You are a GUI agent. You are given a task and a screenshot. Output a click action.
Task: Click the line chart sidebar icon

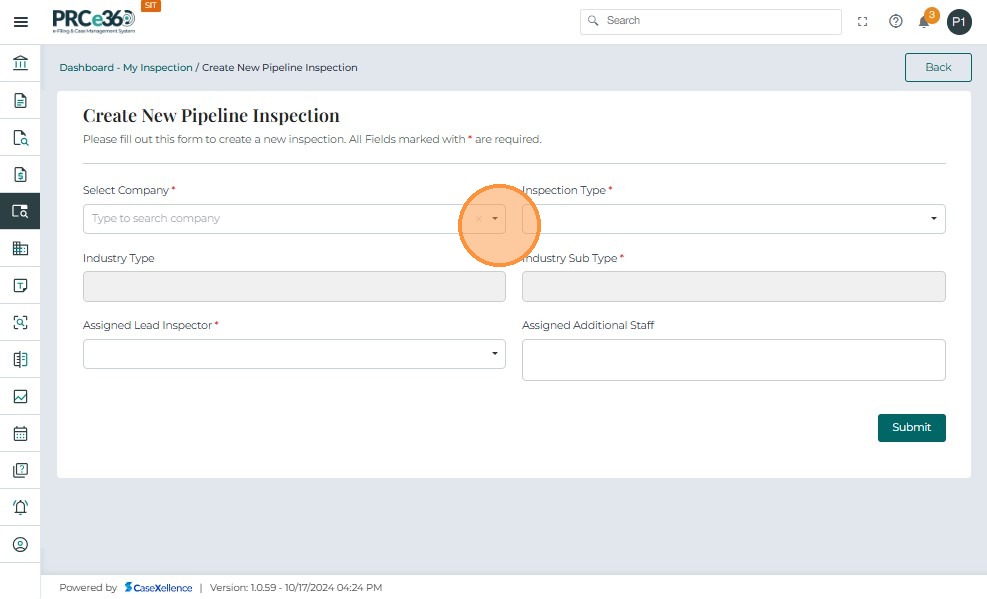[20, 396]
